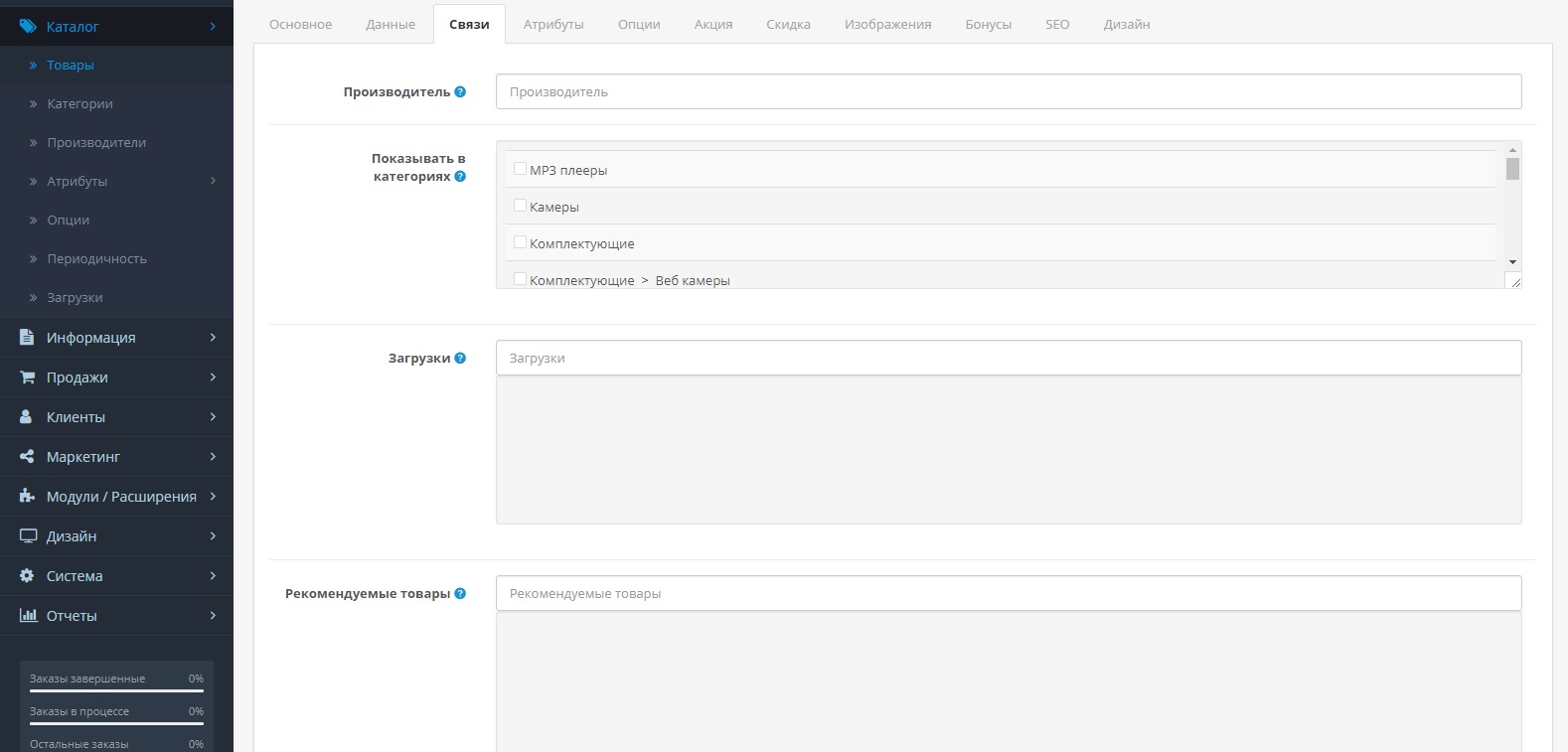Click the category list scrollbar down arrow
Viewport: 1568px width, 752px height.
(x=1512, y=262)
